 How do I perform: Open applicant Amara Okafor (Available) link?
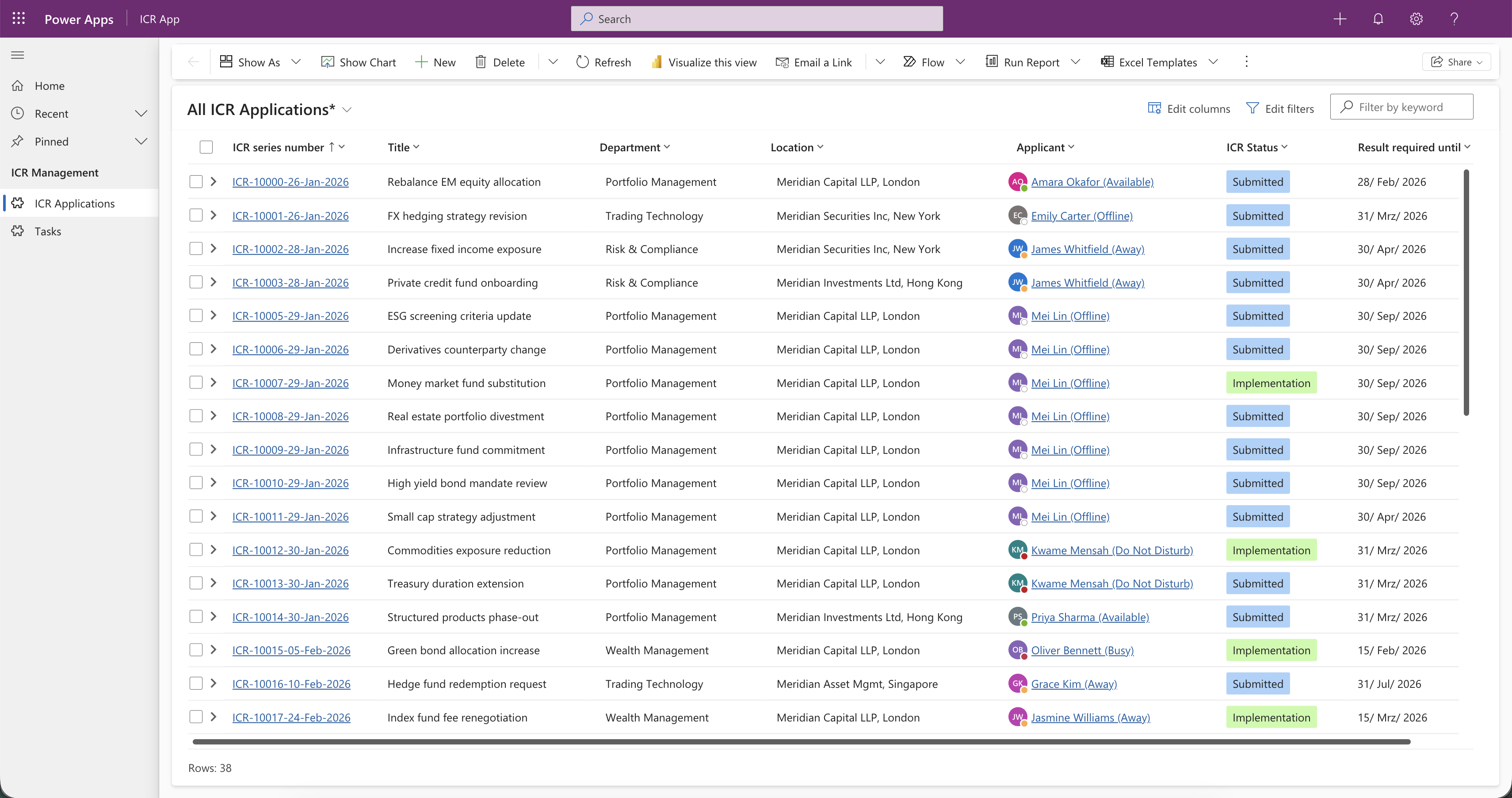[1092, 182]
